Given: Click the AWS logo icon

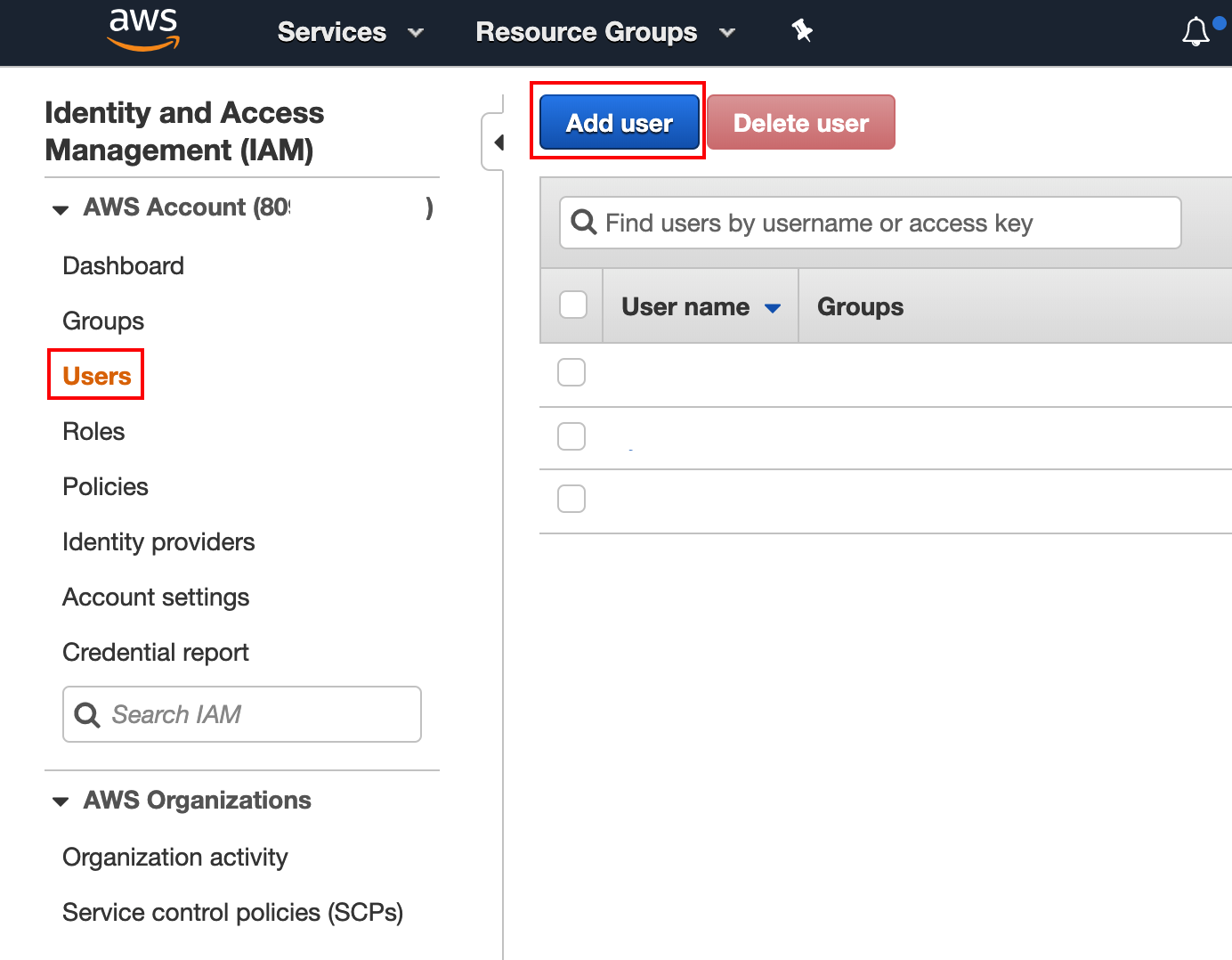Looking at the screenshot, I should click(x=143, y=30).
